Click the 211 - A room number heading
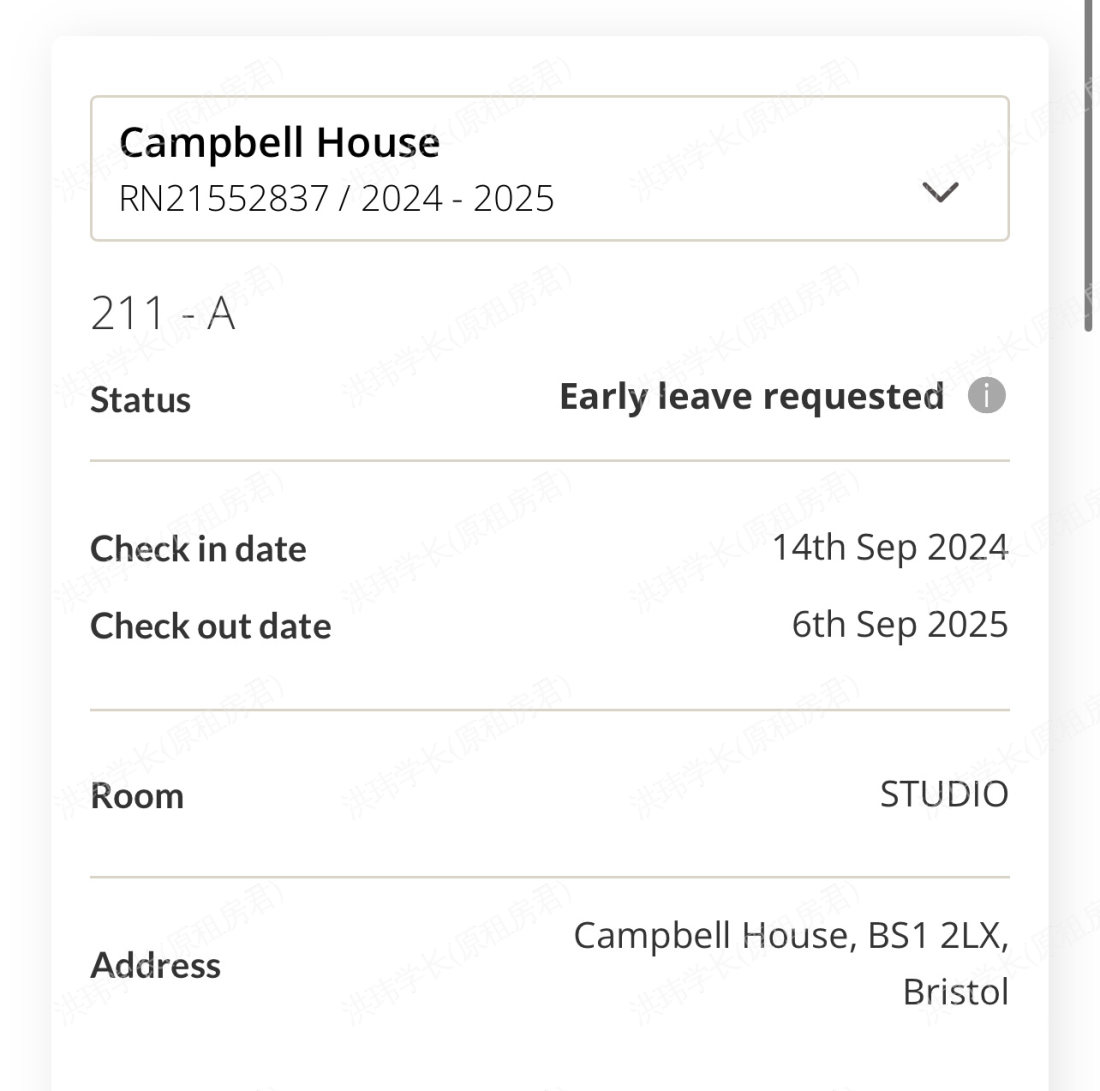Image resolution: width=1100 pixels, height=1091 pixels. [x=163, y=314]
